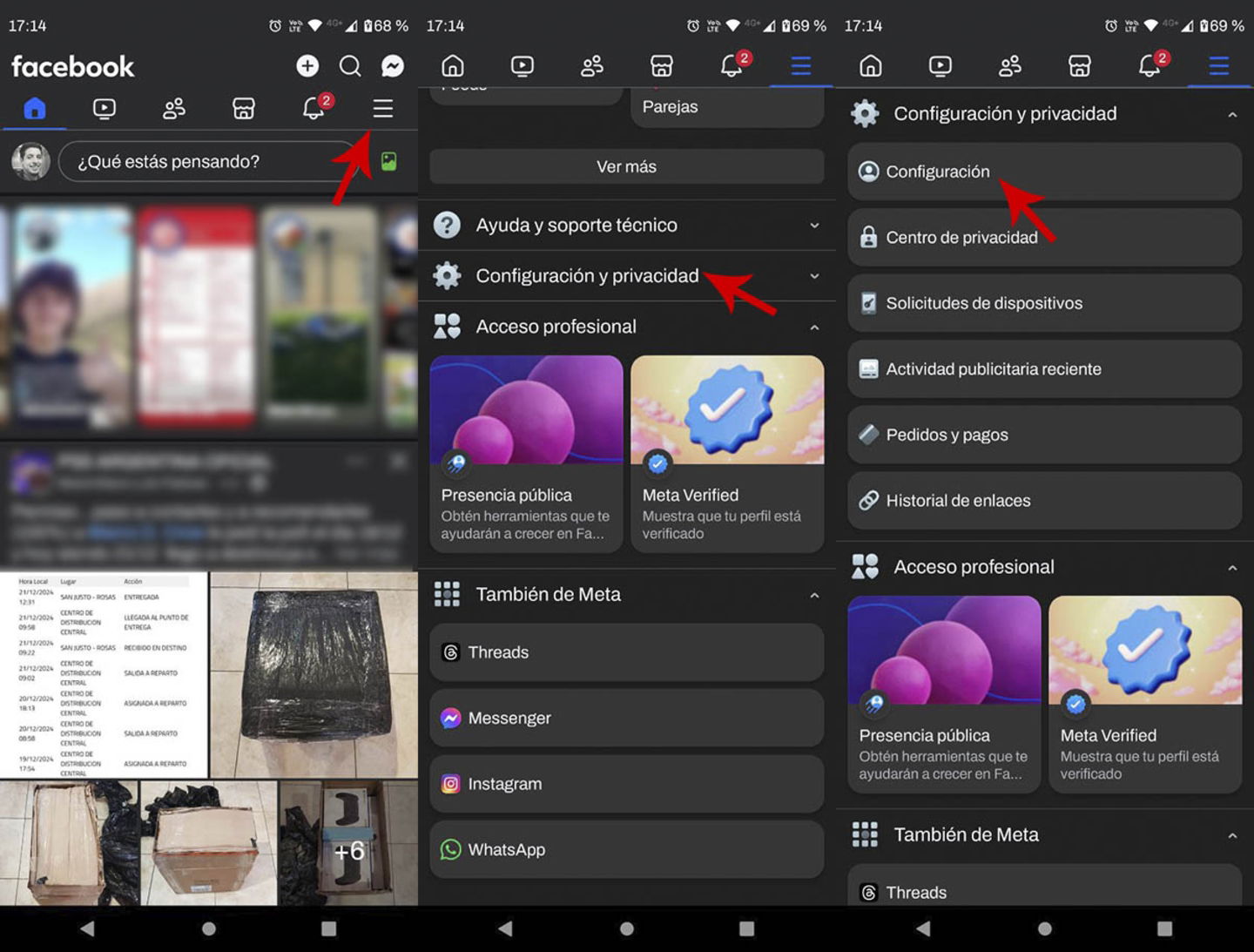Expand 'Configuración y privacidad' in middle screen
Image resolution: width=1254 pixels, height=952 pixels.
pyautogui.click(x=627, y=276)
